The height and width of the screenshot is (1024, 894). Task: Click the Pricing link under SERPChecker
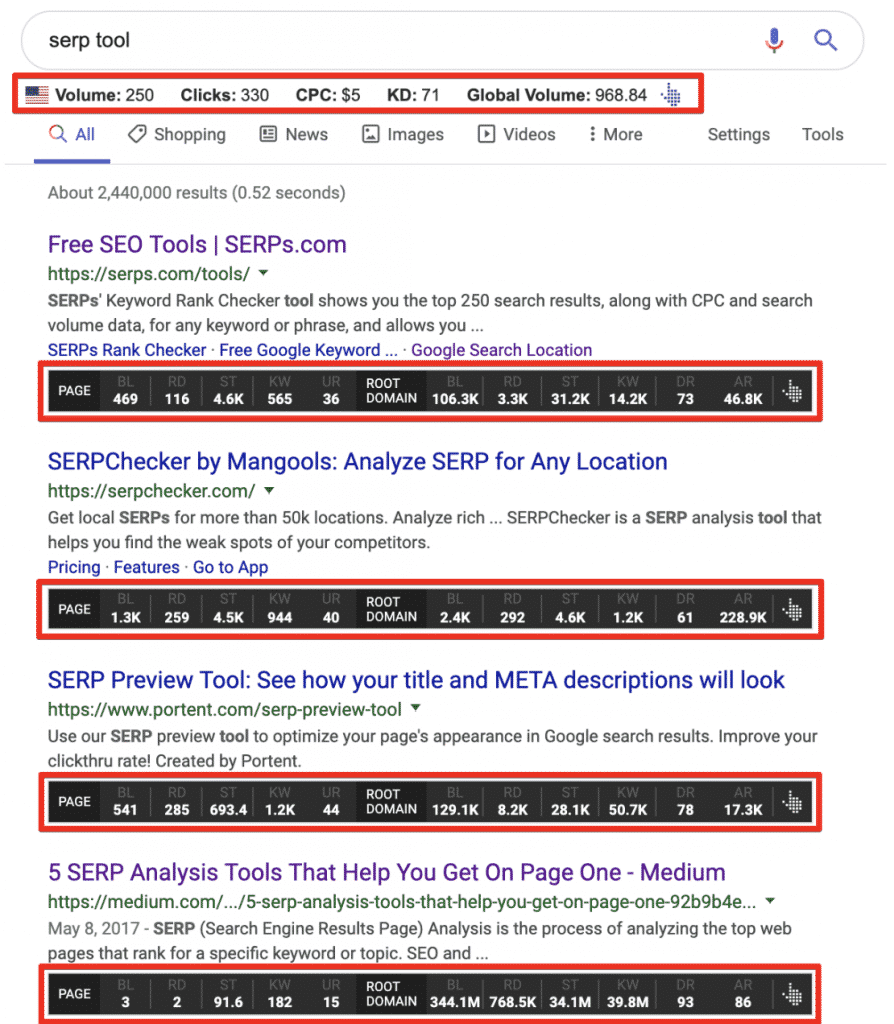click(x=74, y=567)
